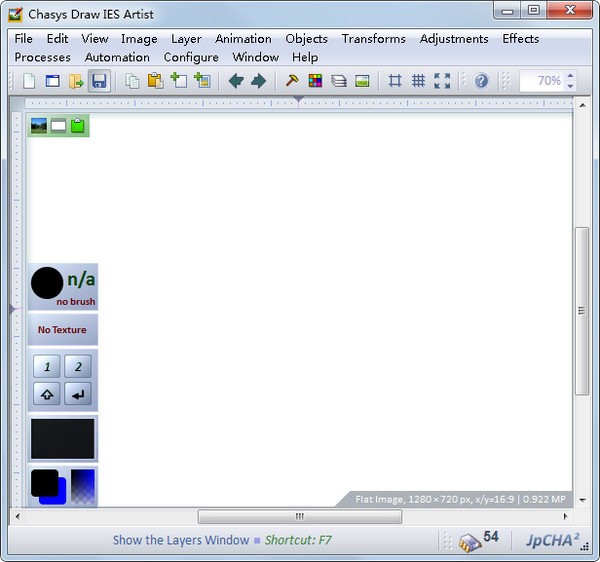The width and height of the screenshot is (600, 562).
Task: Open the blue transparency gradient swatch
Action: [83, 487]
